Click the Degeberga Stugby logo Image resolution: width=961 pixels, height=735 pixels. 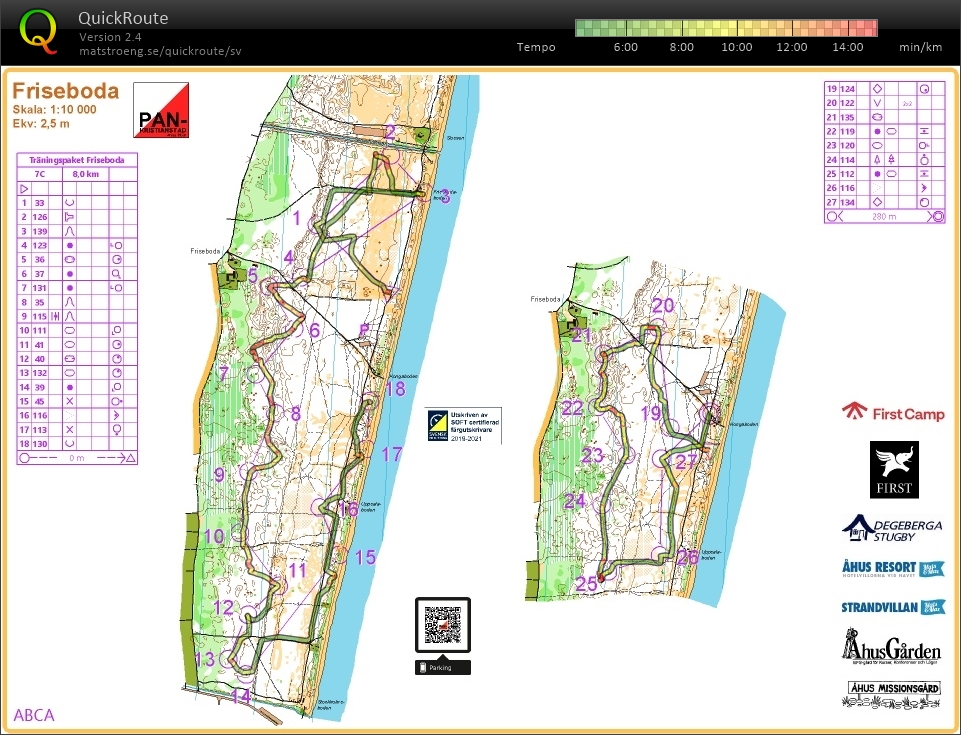pos(892,527)
